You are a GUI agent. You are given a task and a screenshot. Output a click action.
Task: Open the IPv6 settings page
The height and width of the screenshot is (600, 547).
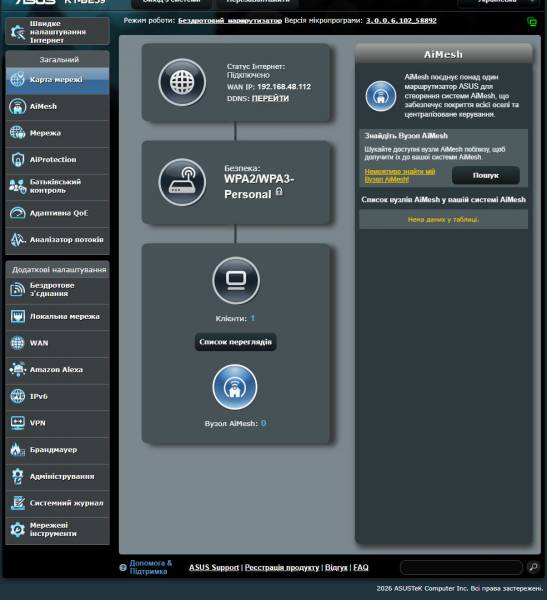[x=58, y=396]
